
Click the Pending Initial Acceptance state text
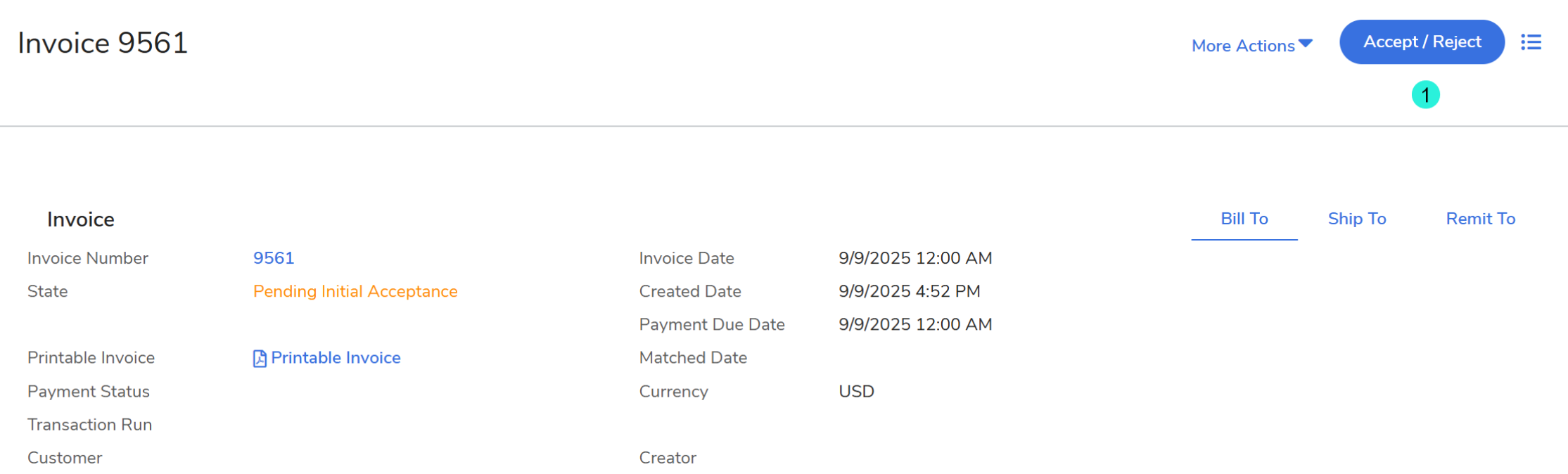pyautogui.click(x=355, y=291)
